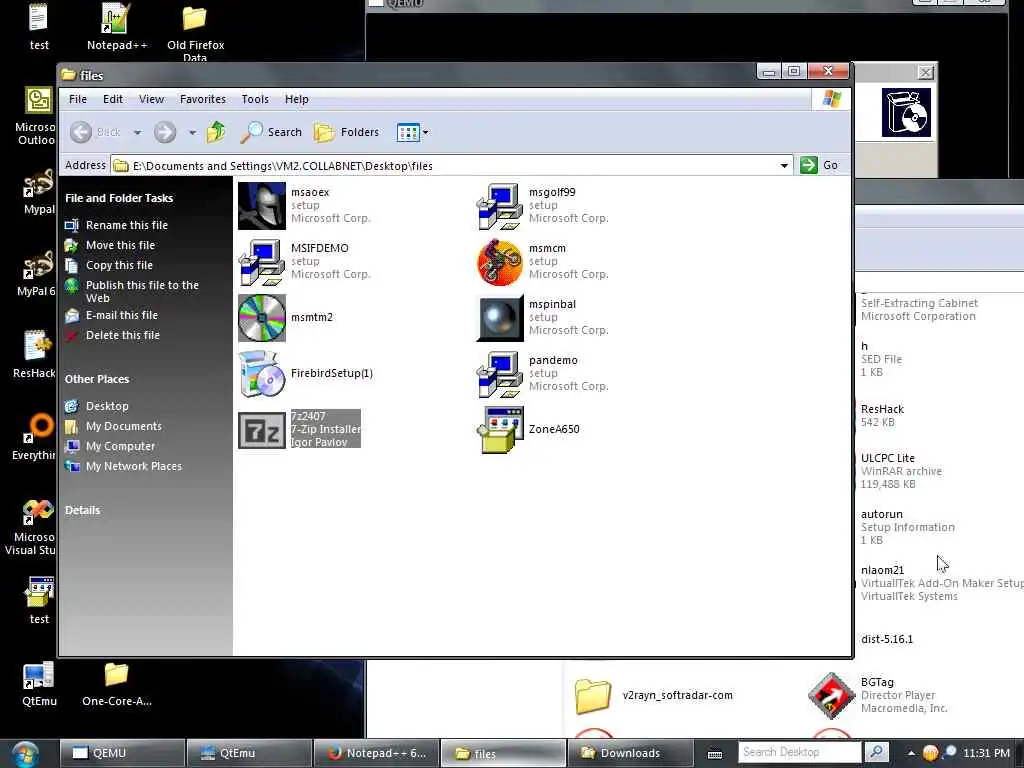Select the MSIFDEMO setup file icon
The width and height of the screenshot is (1024, 768).
(x=262, y=262)
